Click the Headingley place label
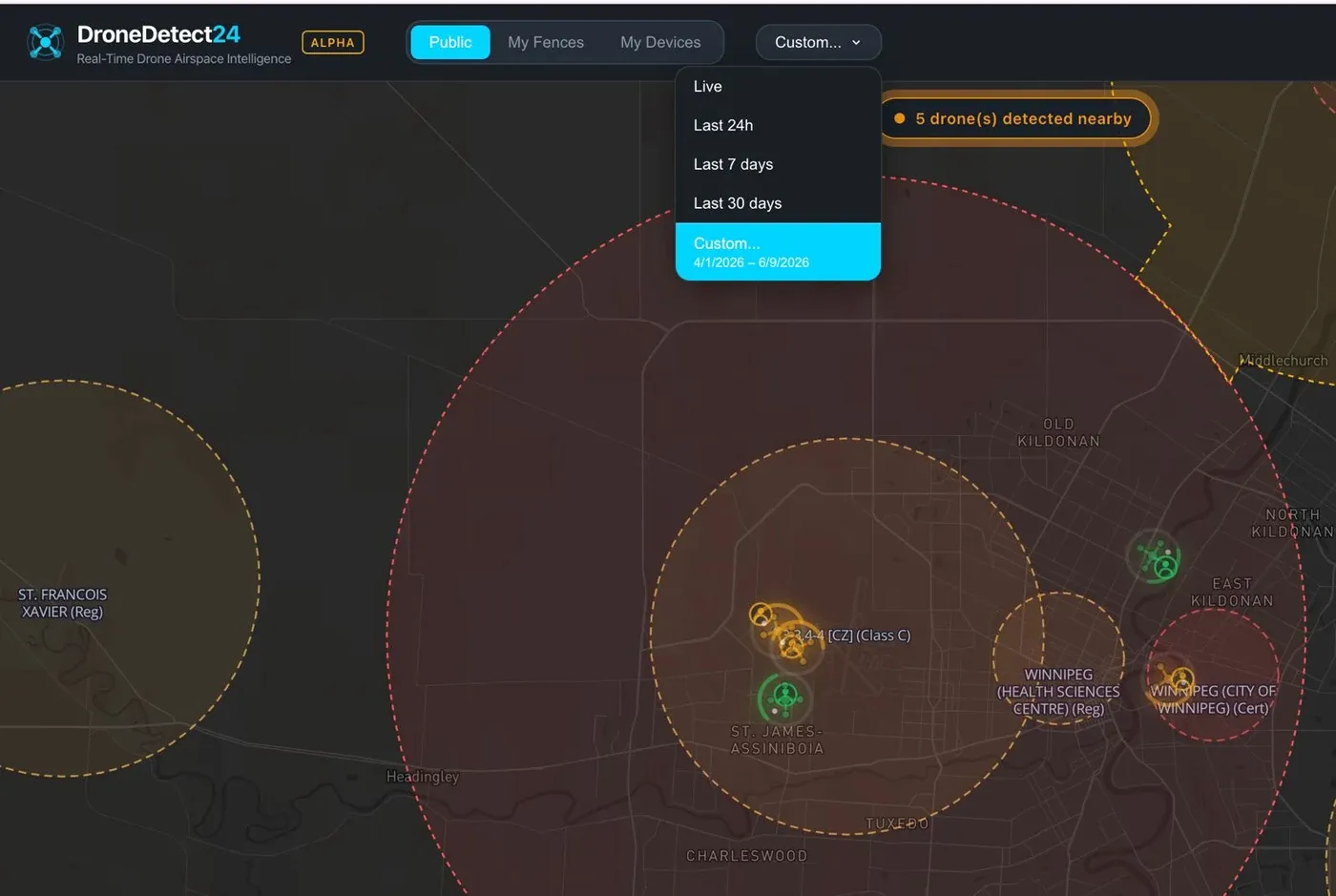The width and height of the screenshot is (1336, 896). point(423,777)
